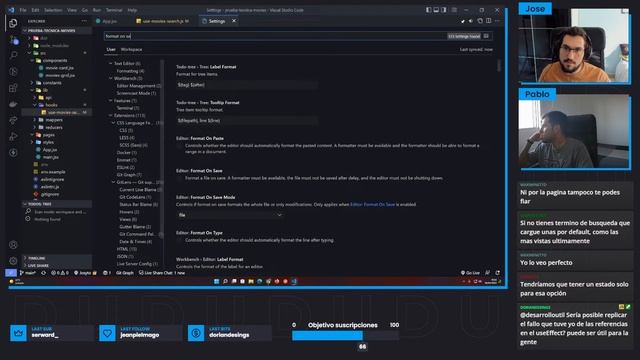Open the Explorer view in activity bar
Screen dimensions: 640x360
(x=13, y=23)
